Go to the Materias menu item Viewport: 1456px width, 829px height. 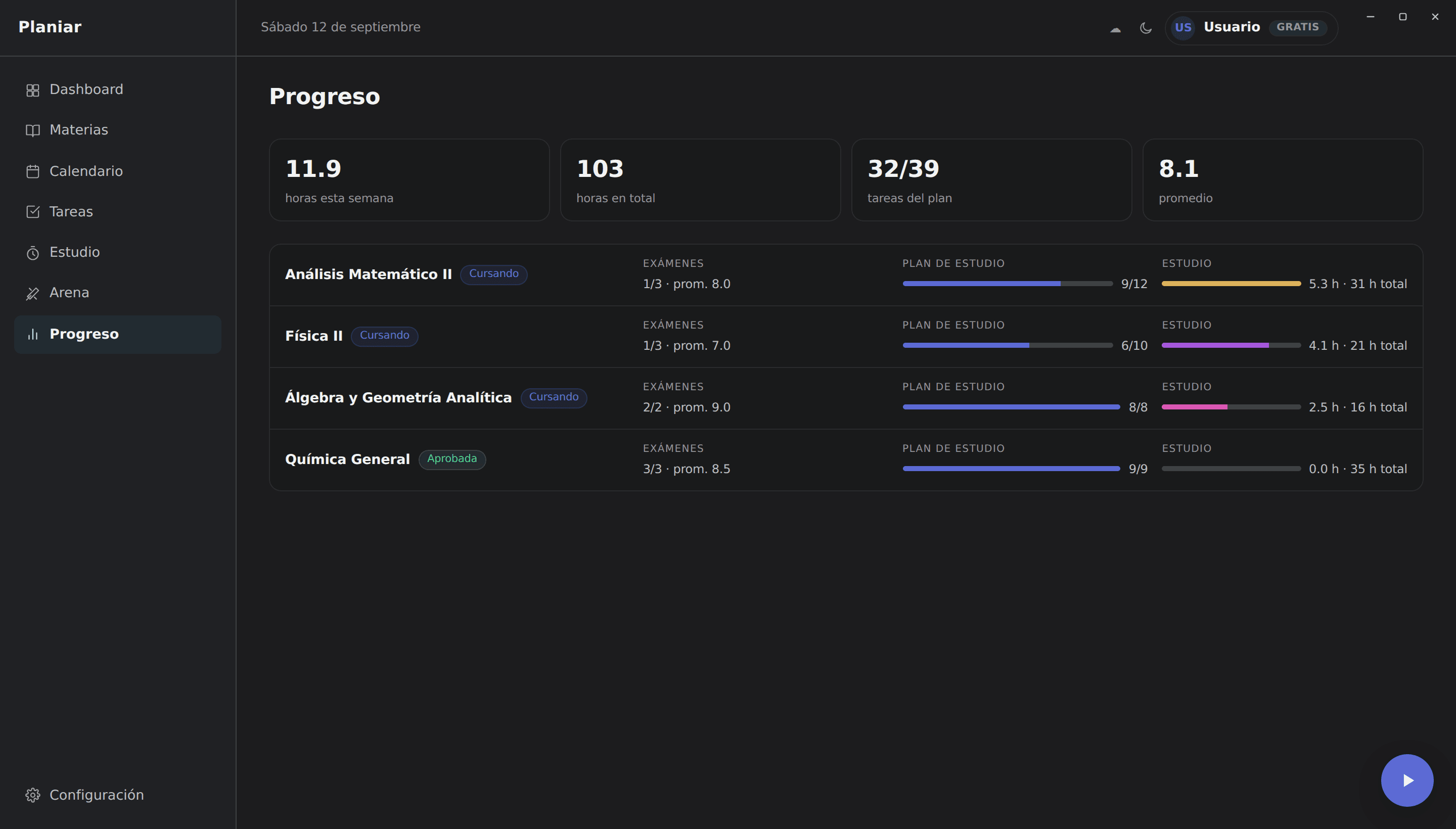[118, 130]
